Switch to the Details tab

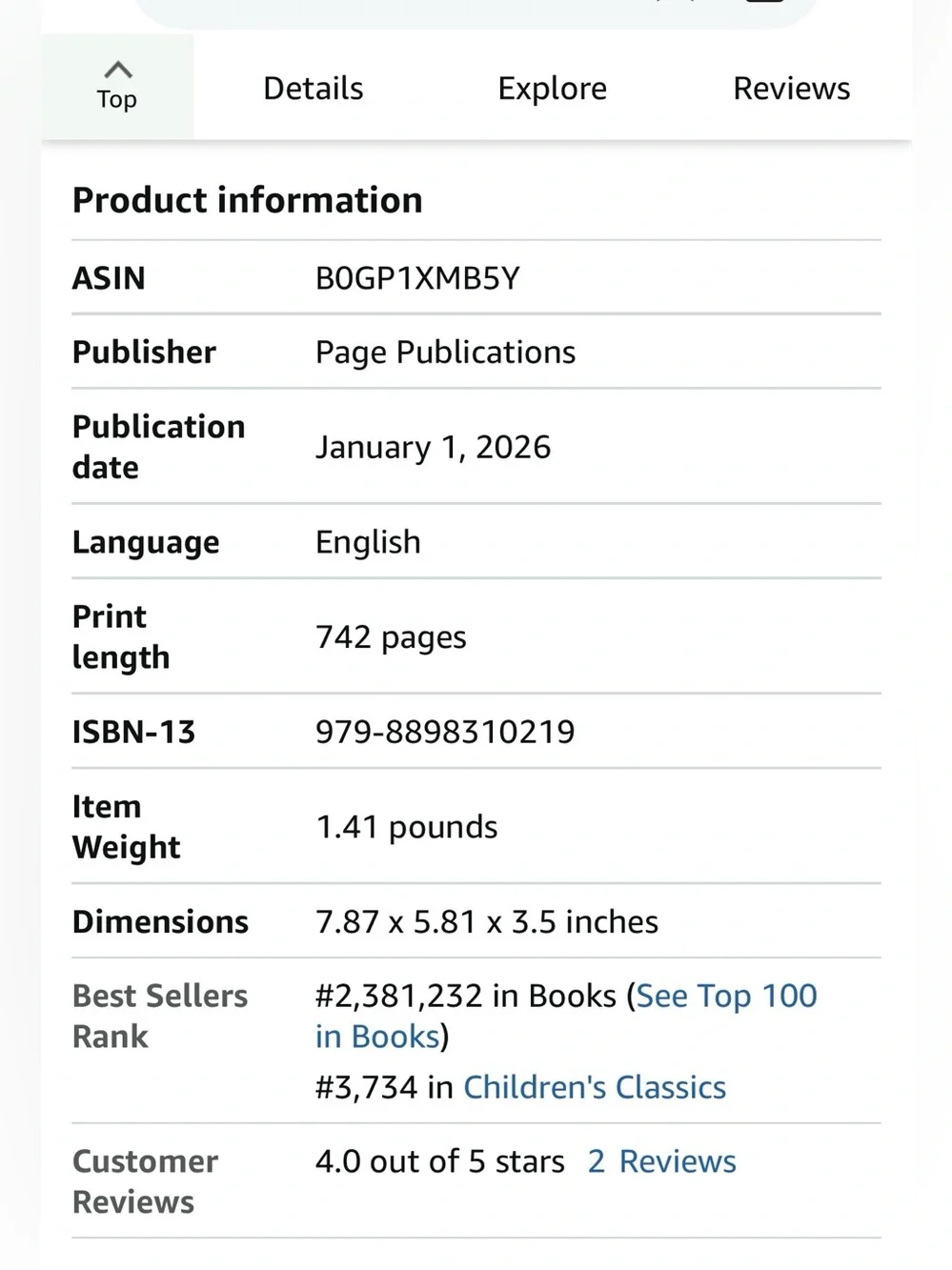click(314, 89)
